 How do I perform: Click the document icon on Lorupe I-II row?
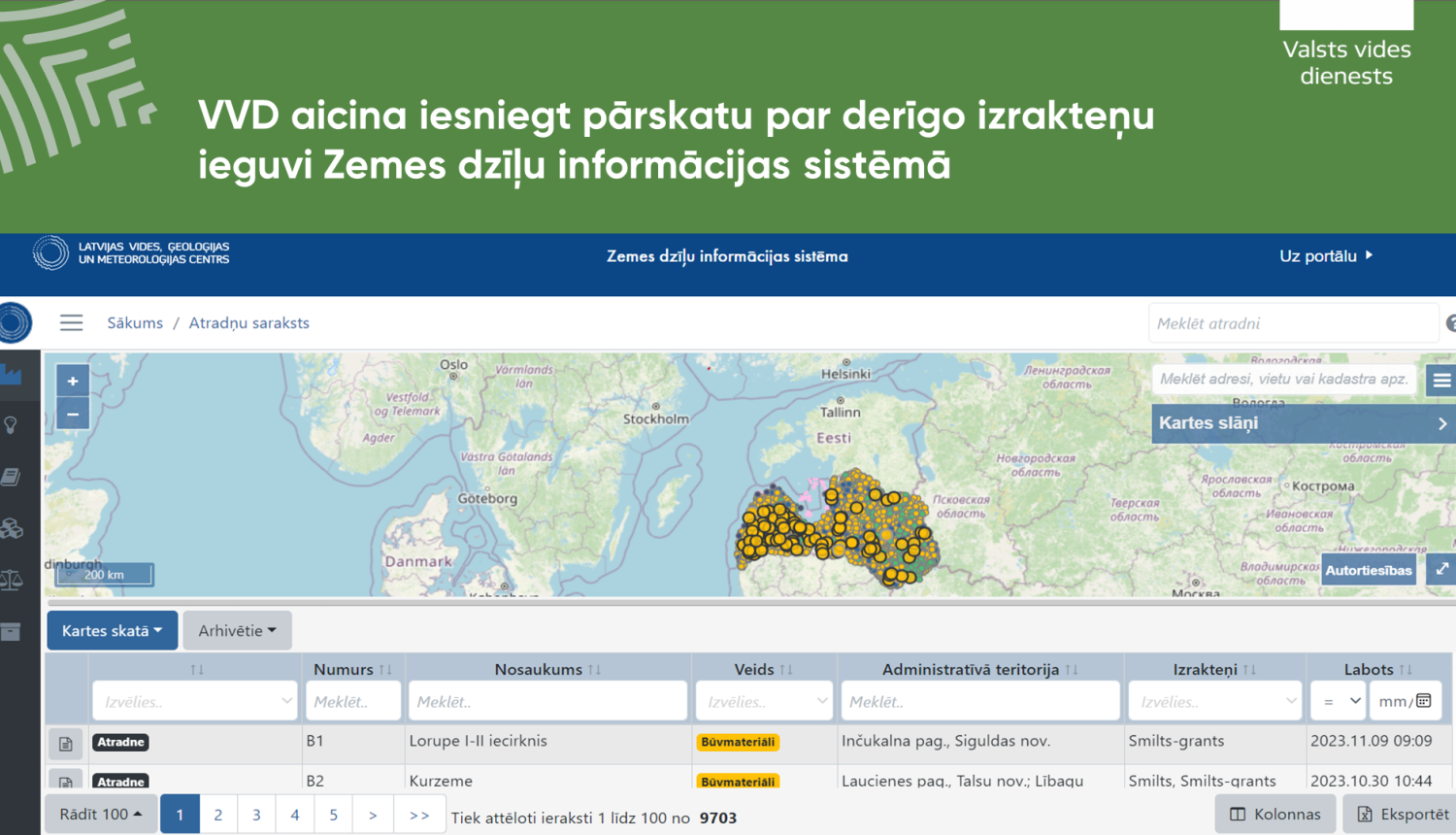coord(65,744)
